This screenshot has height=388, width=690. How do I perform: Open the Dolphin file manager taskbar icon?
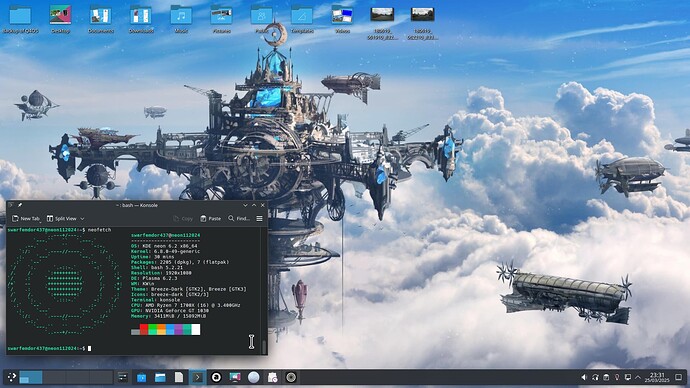[x=160, y=377]
